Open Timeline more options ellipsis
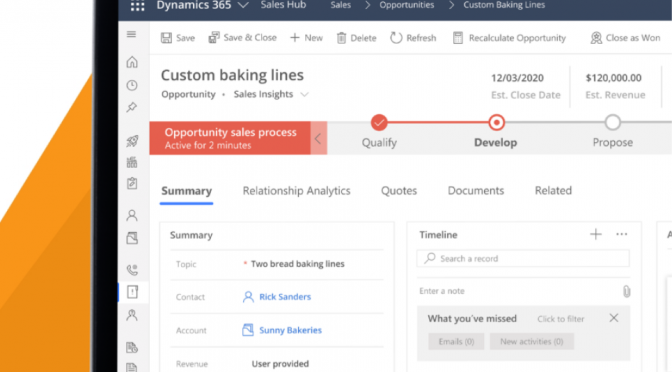Viewport: 672px width, 372px height. pos(621,234)
